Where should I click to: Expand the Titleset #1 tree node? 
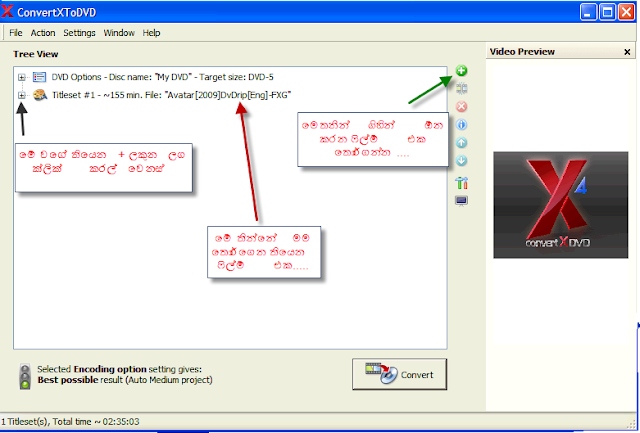click(22, 95)
